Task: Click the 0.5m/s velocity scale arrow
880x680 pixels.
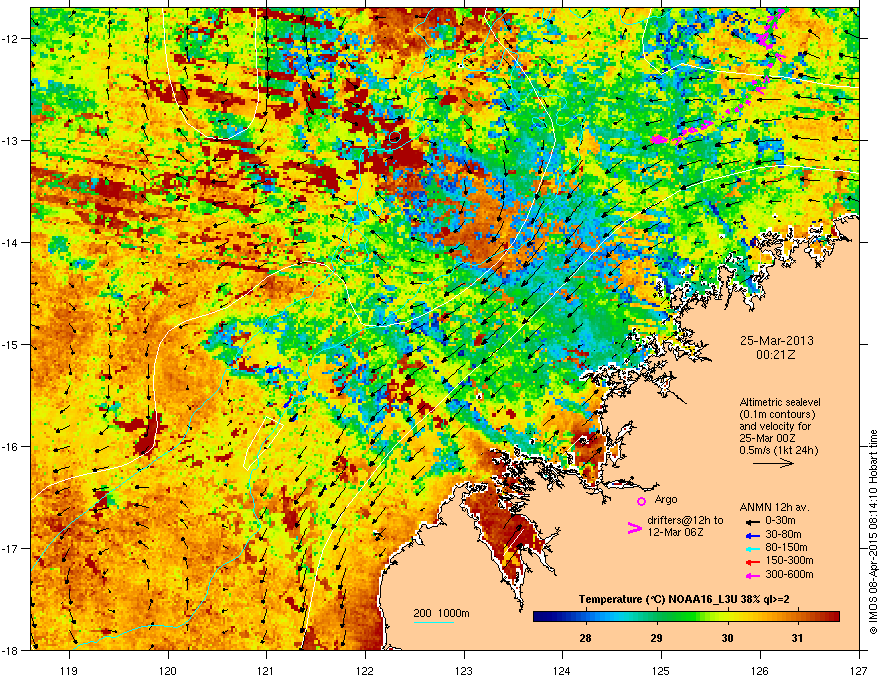Action: point(773,463)
